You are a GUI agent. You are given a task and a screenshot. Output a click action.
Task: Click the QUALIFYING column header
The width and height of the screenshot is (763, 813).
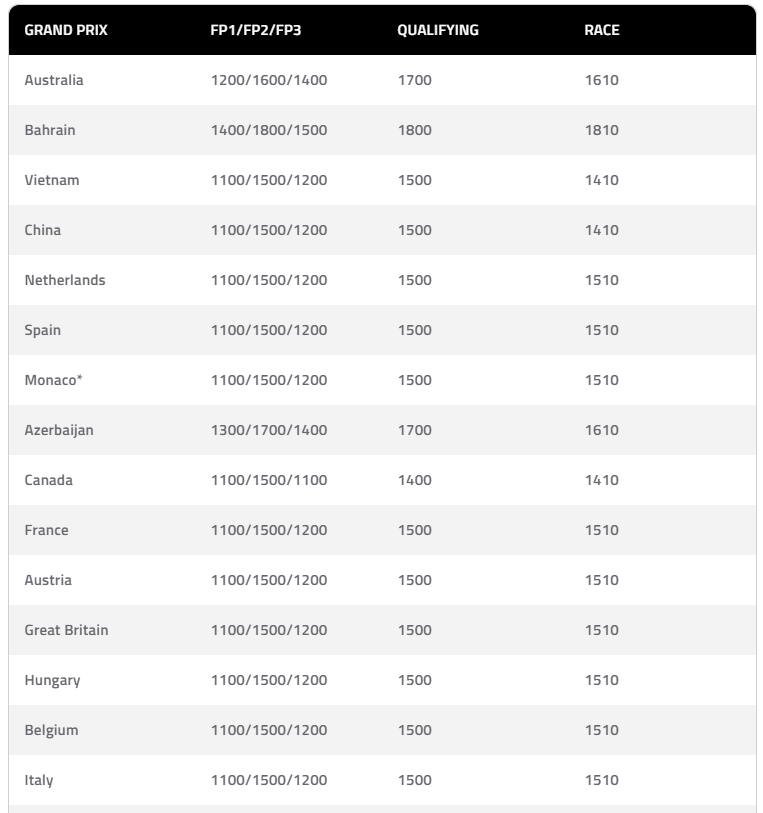coord(438,30)
